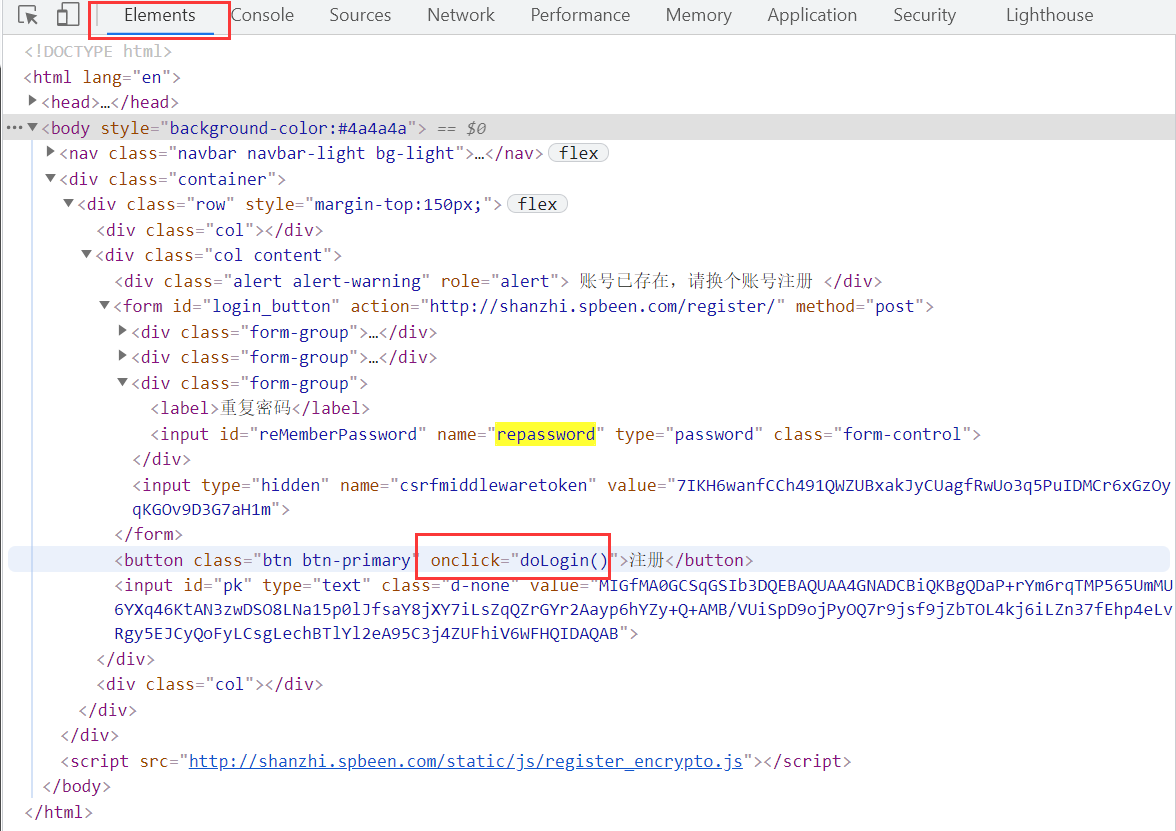Collapse the div container node
The width and height of the screenshot is (1176, 831).
pos(50,178)
